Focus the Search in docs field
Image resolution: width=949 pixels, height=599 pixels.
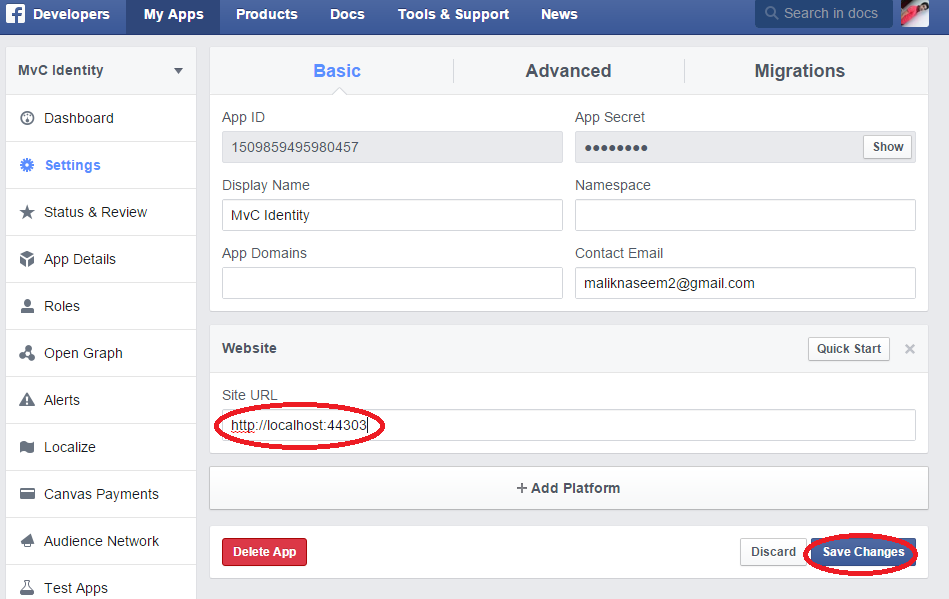pos(824,13)
